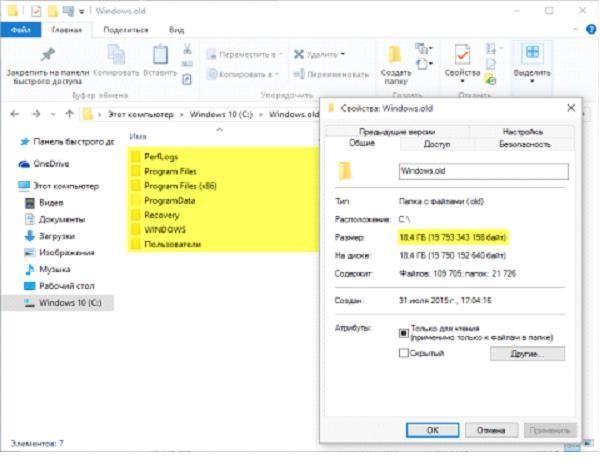Click the Forward navigation arrow
Screen dimensions: 600x471
tap(36, 114)
